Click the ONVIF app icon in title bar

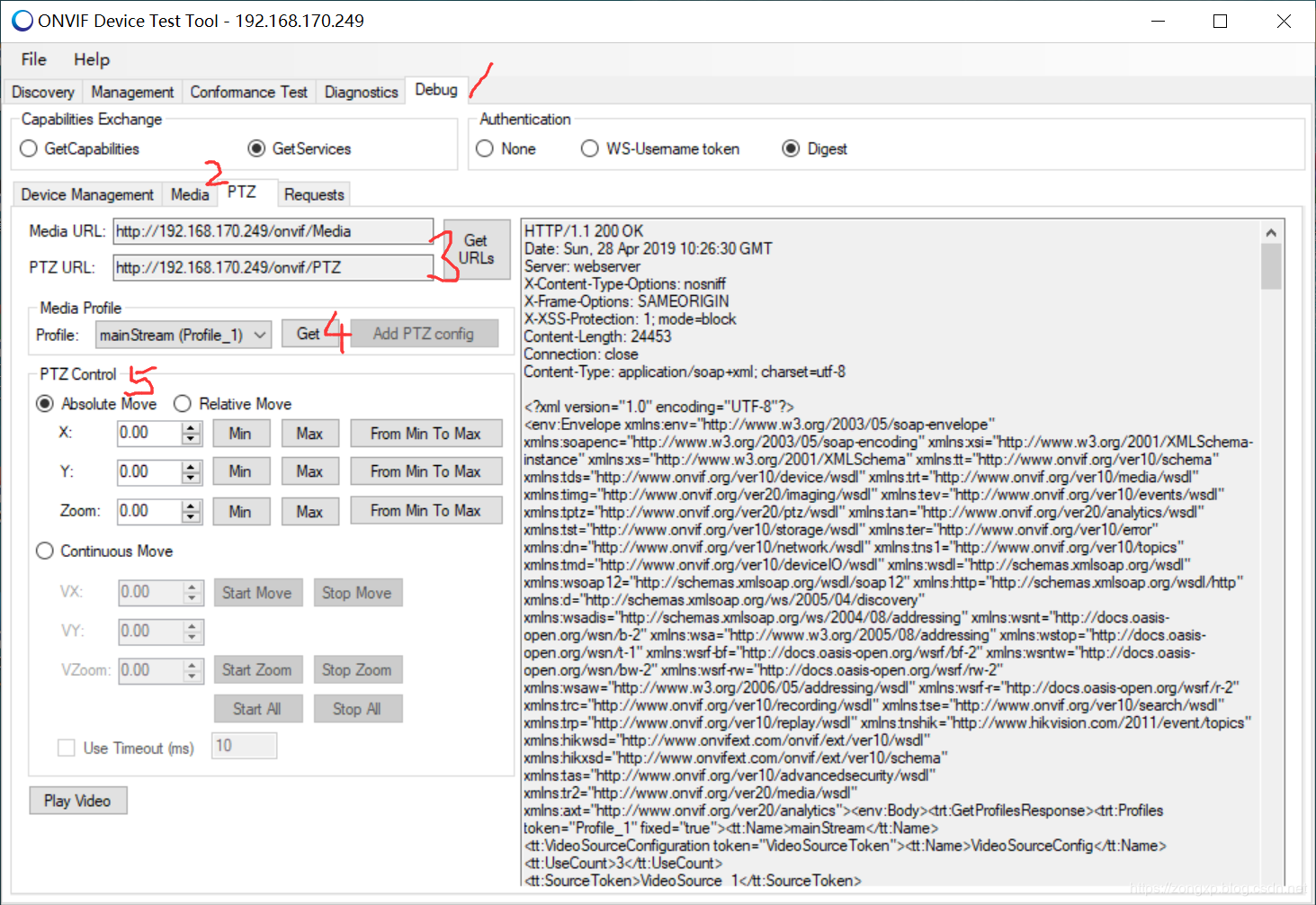22,21
